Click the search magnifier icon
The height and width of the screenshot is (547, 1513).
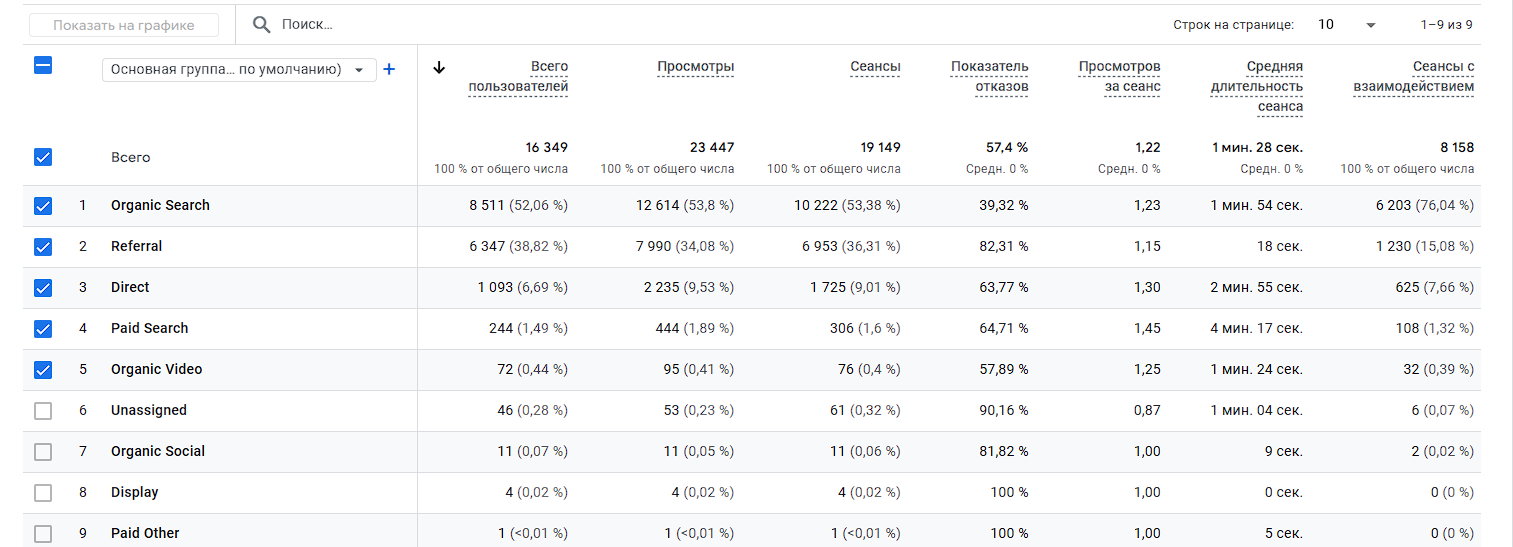[262, 25]
